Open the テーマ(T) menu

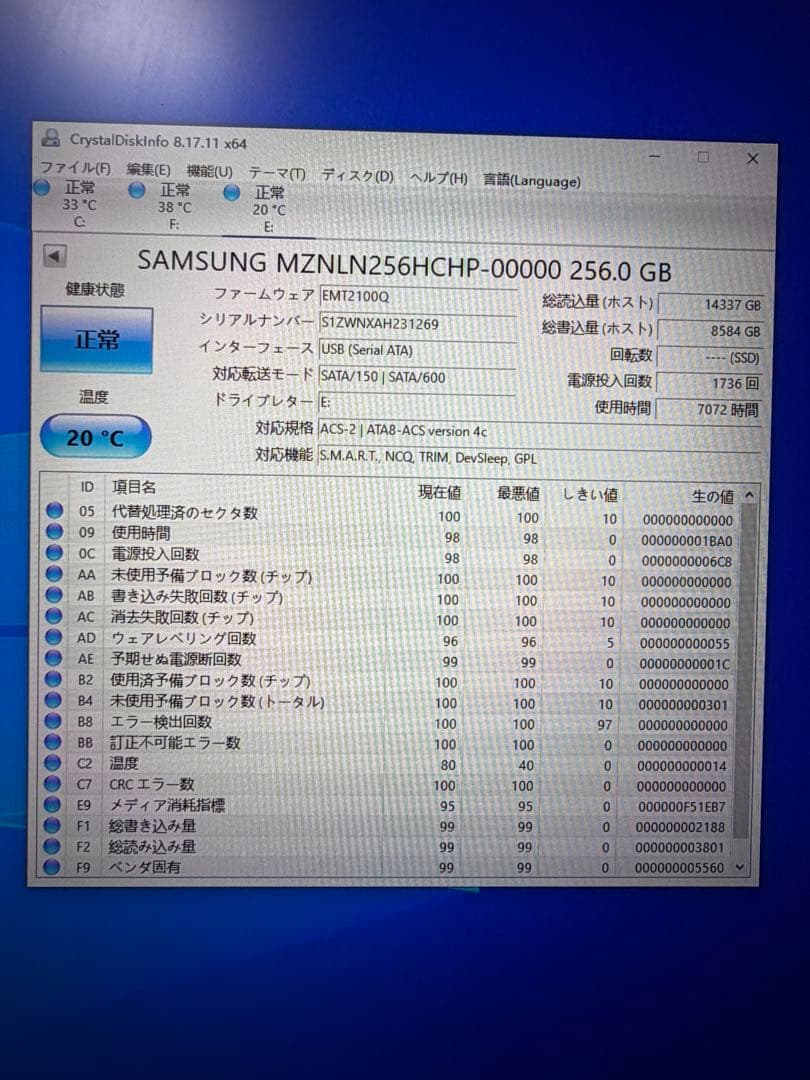[x=277, y=174]
